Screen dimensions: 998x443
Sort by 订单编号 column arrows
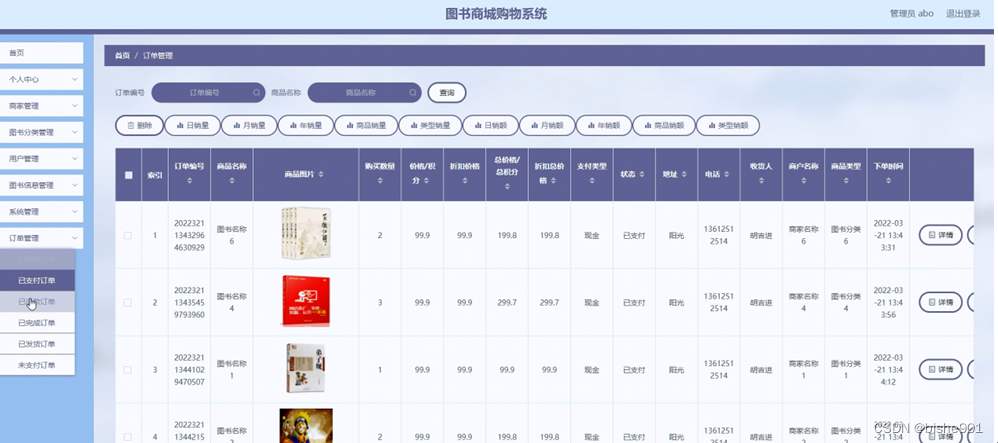[189, 181]
